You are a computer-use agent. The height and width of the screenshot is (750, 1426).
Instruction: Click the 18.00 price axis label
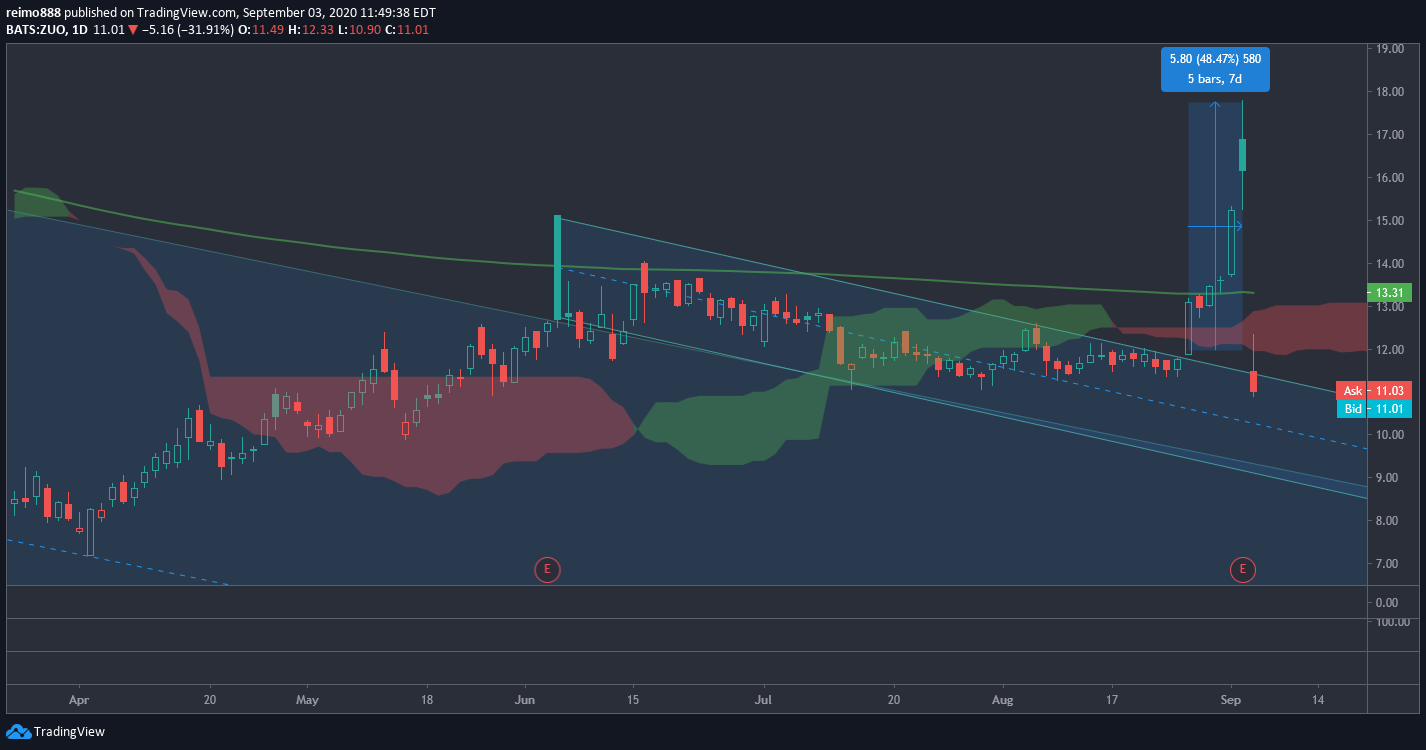pyautogui.click(x=1391, y=92)
